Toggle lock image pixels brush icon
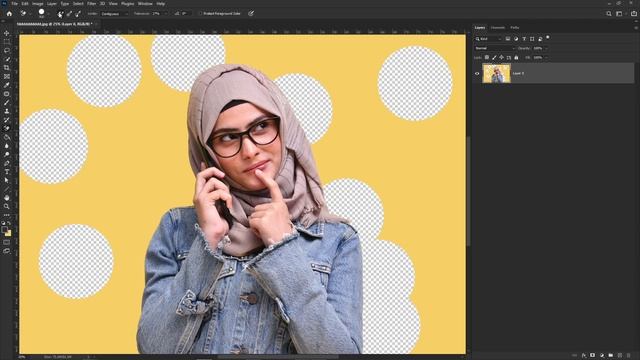The height and width of the screenshot is (360, 640). [494, 58]
